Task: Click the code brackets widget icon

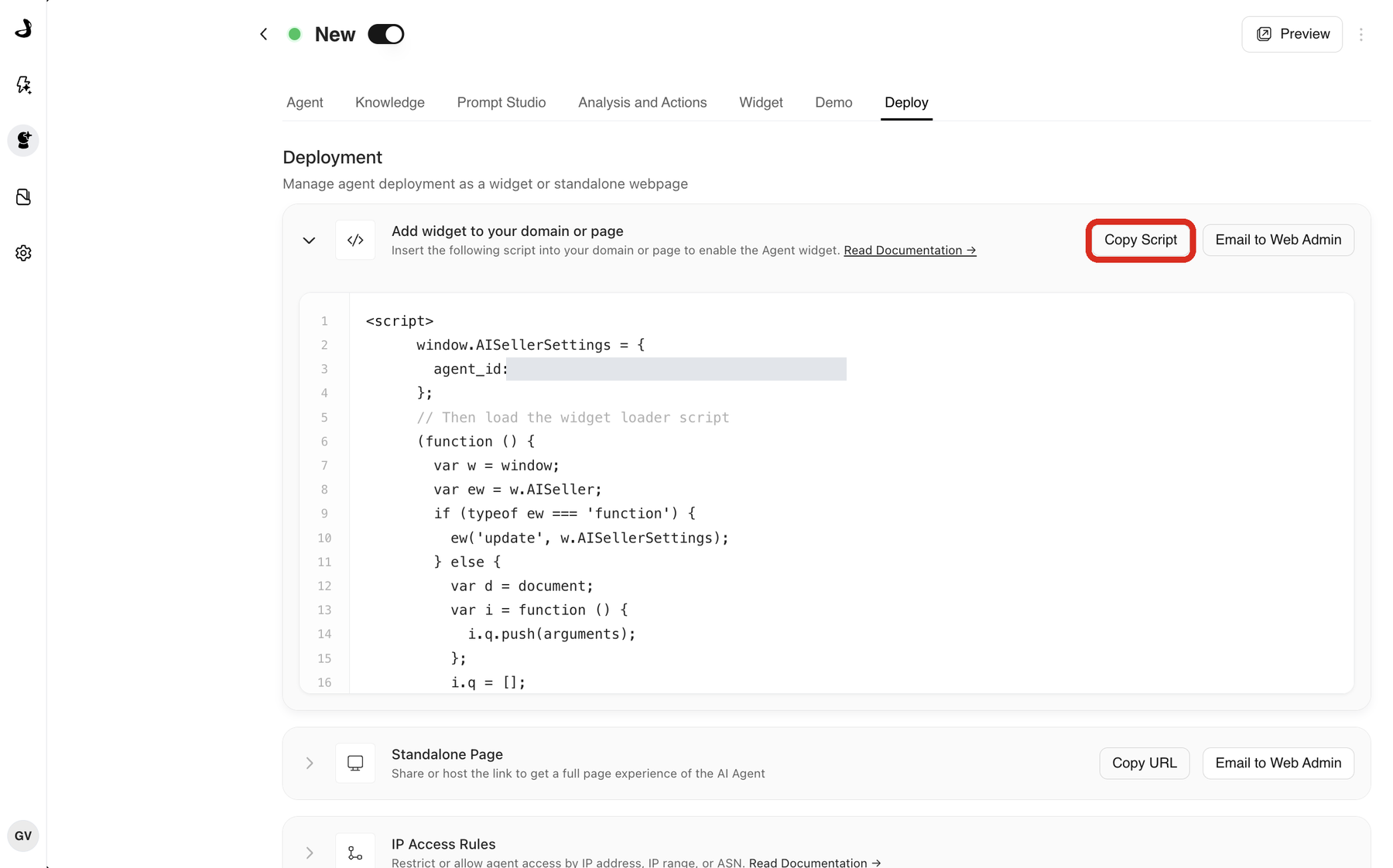Action: click(355, 240)
